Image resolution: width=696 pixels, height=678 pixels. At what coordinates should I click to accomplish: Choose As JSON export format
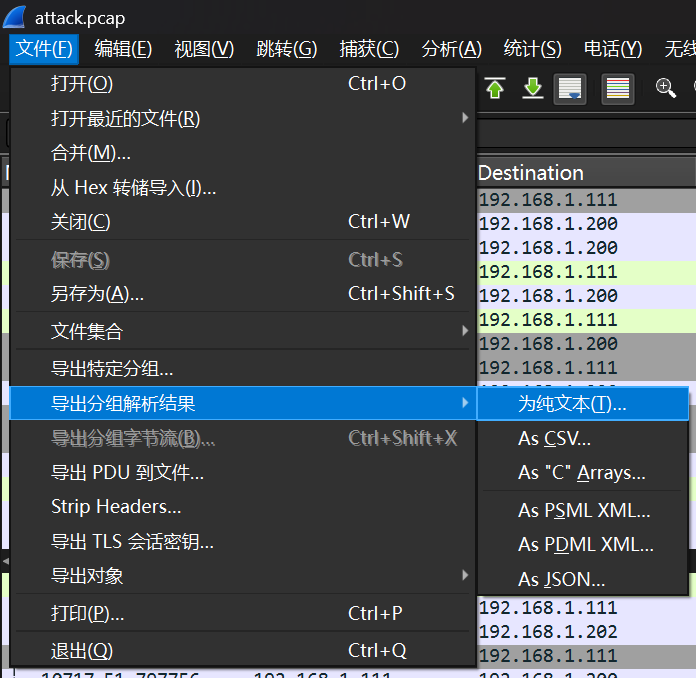pyautogui.click(x=561, y=579)
